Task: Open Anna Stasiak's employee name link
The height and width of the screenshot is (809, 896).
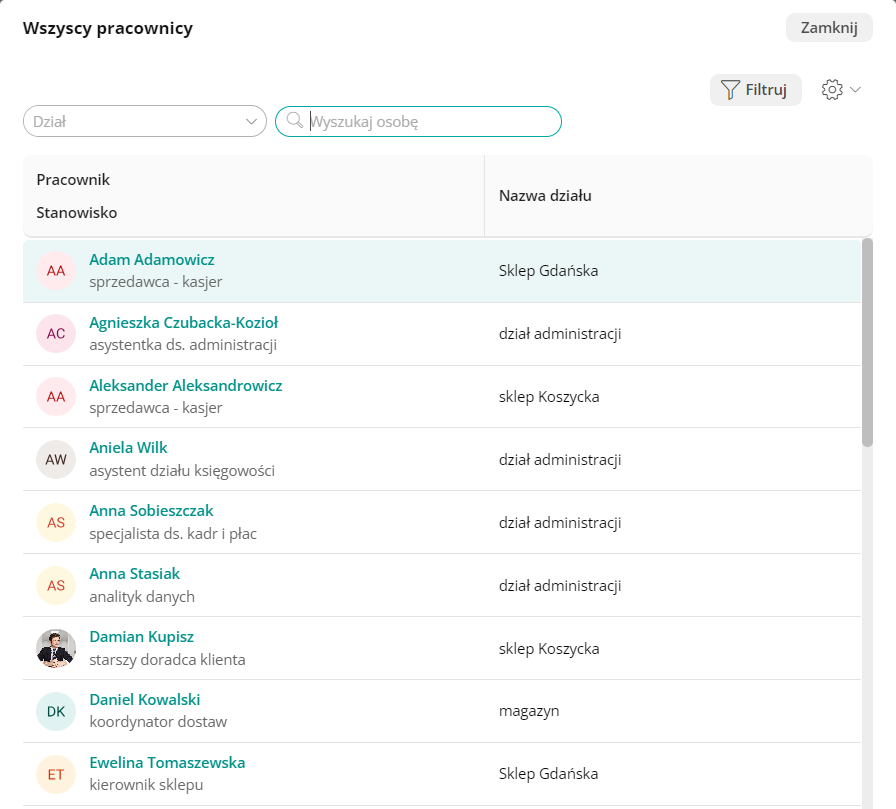Action: (135, 574)
